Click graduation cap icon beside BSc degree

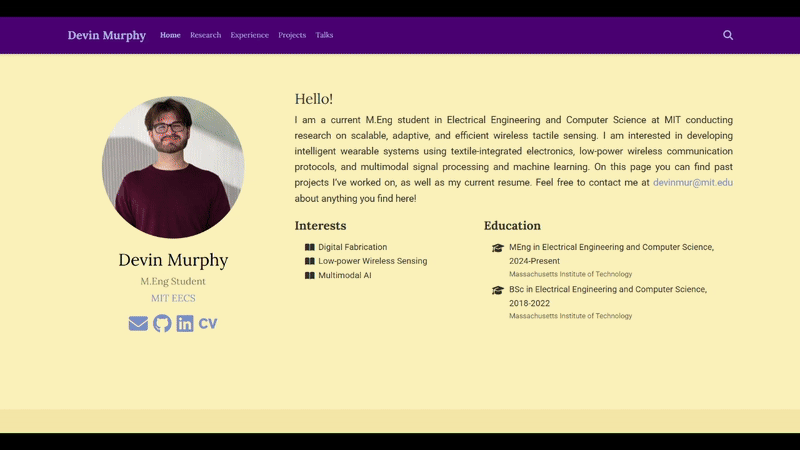[498, 290]
